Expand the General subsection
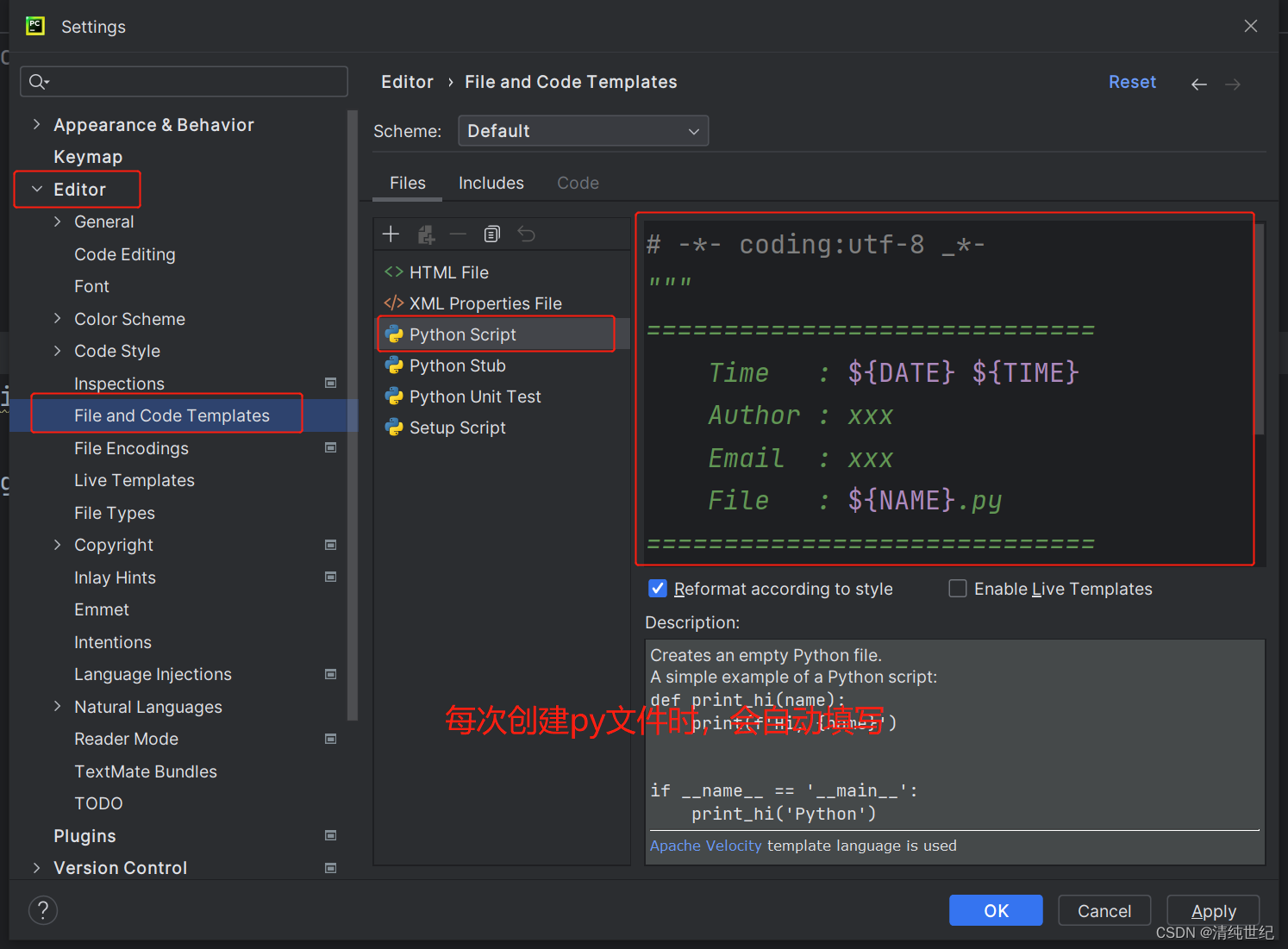The height and width of the screenshot is (949, 1288). pos(57,222)
